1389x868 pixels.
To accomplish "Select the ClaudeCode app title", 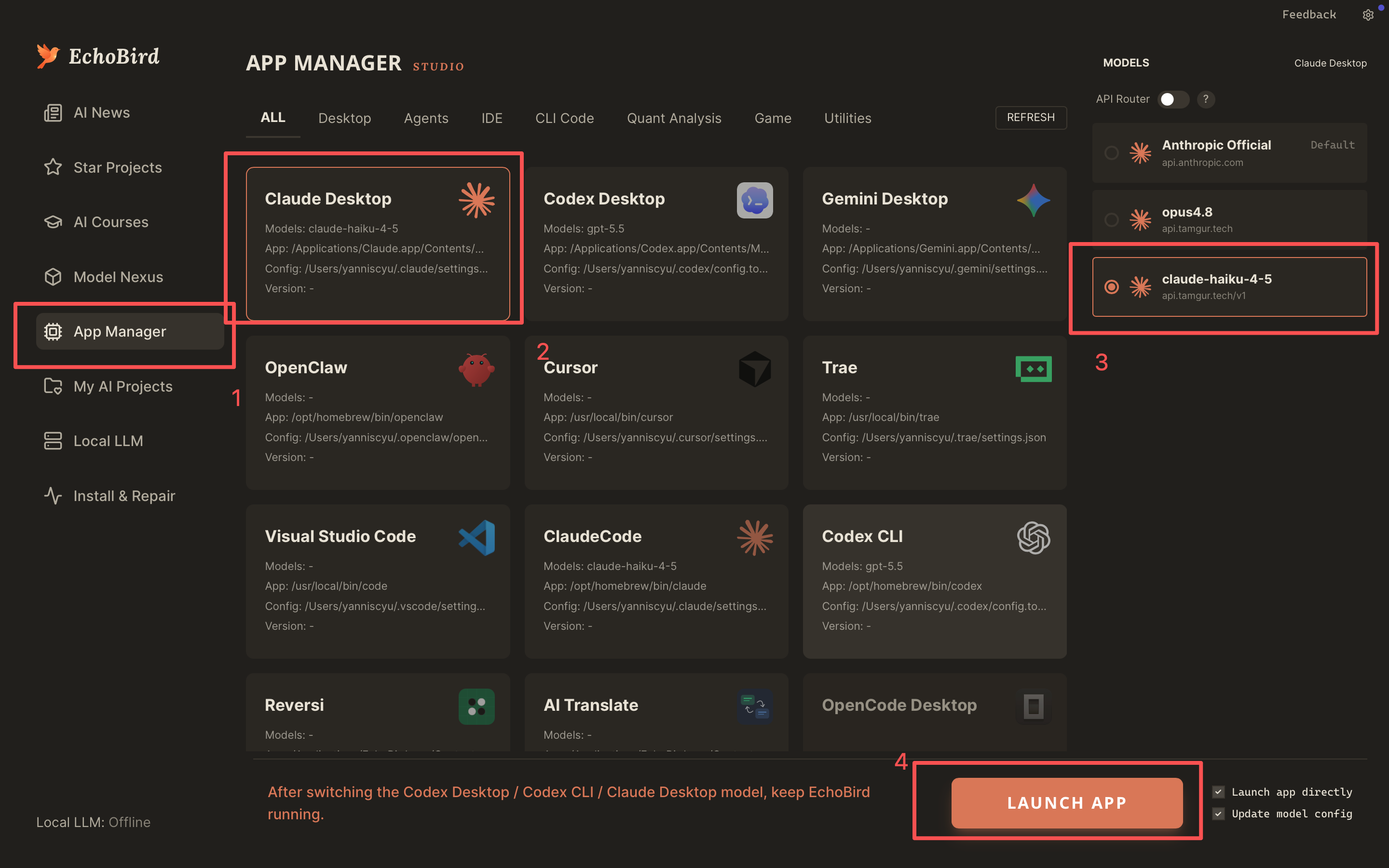I will 592,536.
